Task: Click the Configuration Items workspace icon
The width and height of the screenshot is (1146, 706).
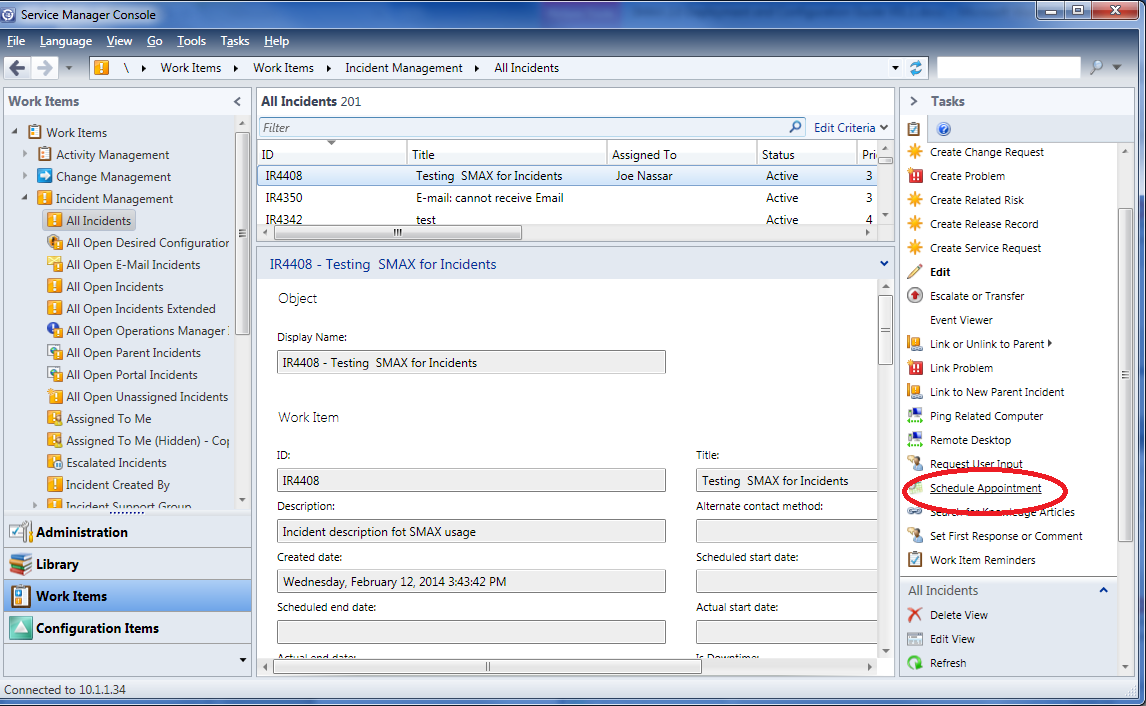Action: (x=20, y=628)
